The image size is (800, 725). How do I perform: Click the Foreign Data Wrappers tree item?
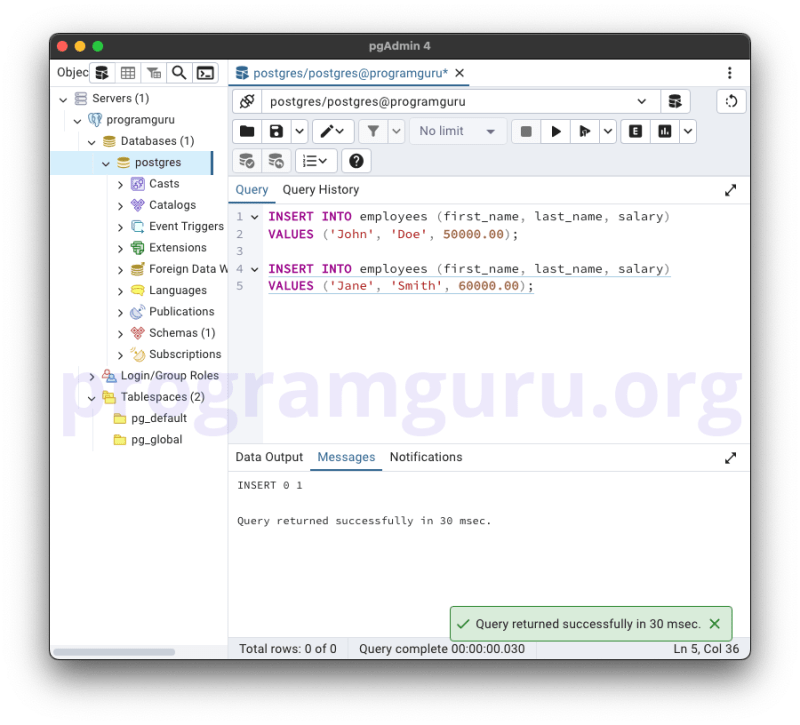[188, 269]
